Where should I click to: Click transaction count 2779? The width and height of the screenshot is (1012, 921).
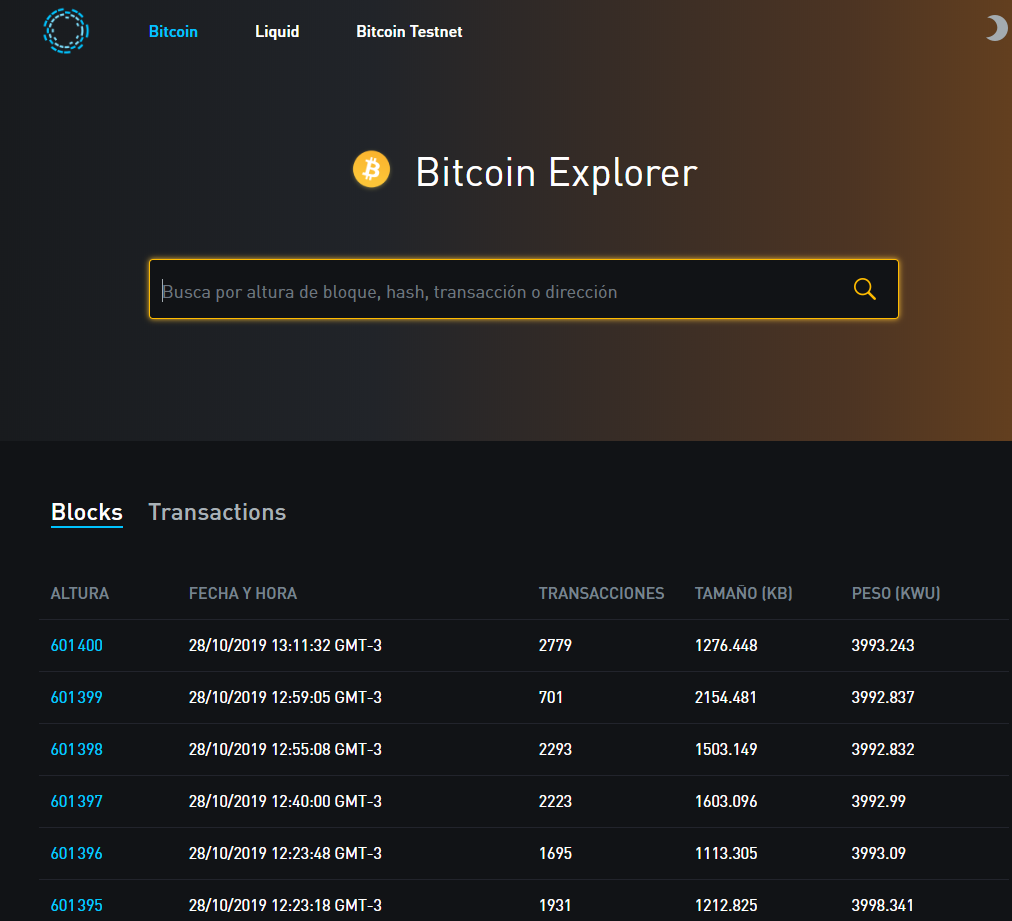[x=555, y=645]
